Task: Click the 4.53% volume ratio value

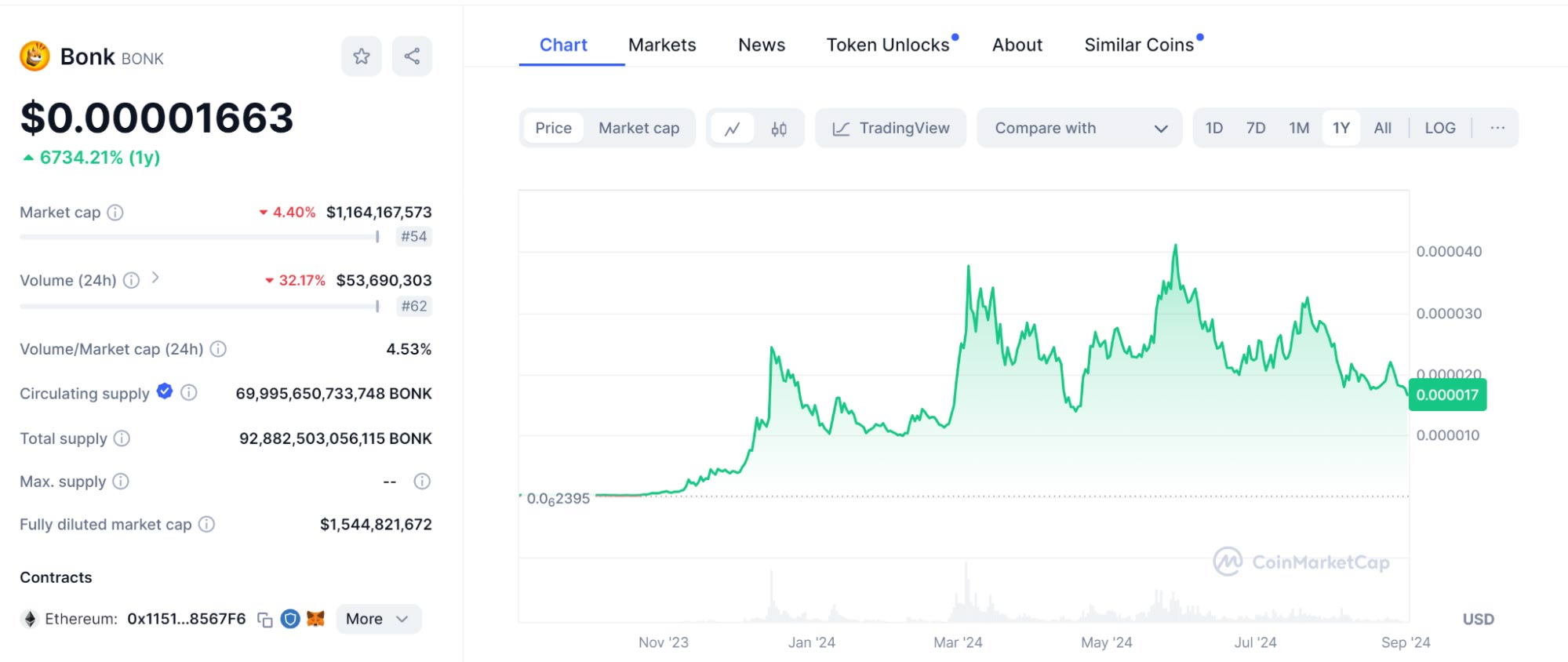Action: click(x=409, y=349)
